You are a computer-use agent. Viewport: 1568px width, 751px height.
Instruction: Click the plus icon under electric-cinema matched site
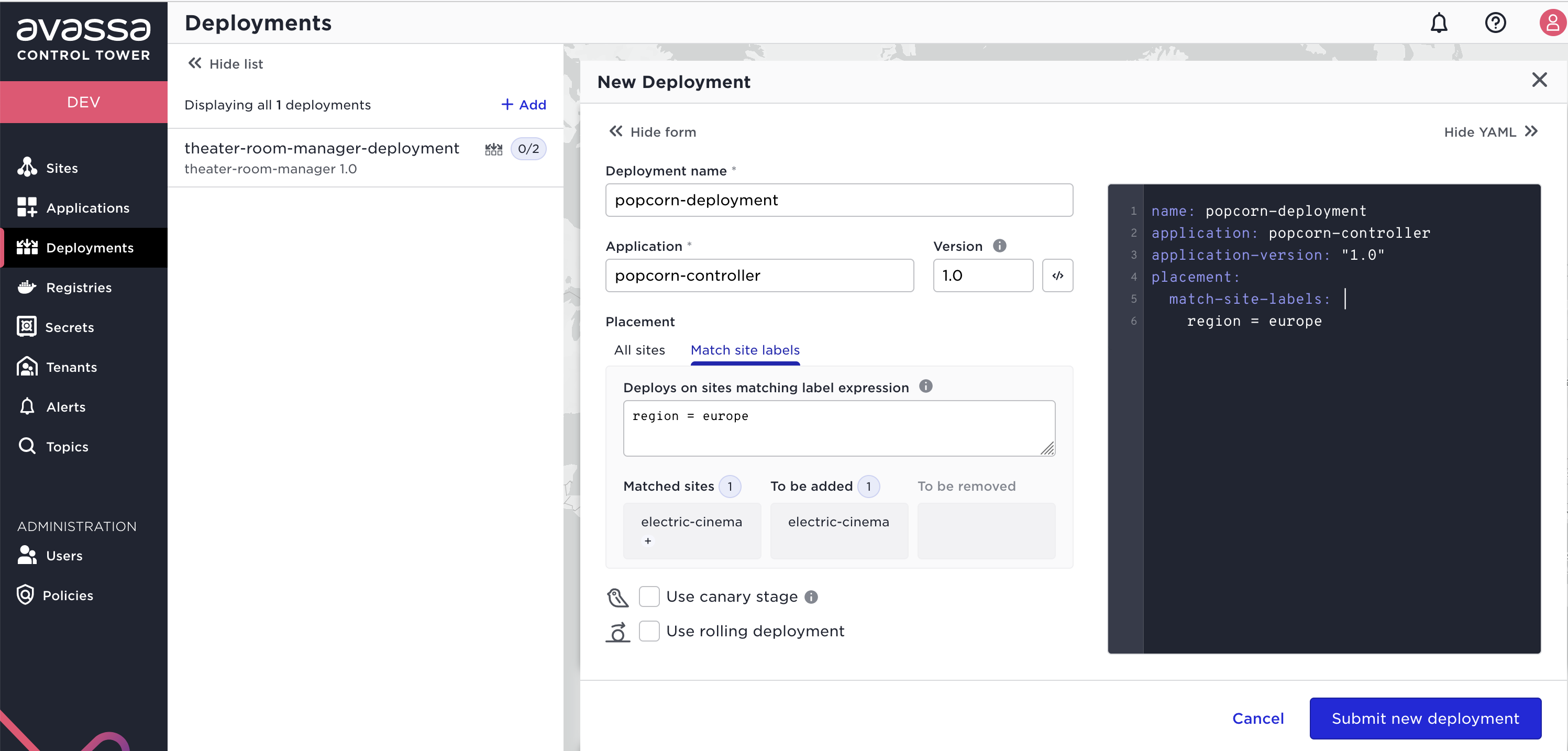[x=648, y=541]
